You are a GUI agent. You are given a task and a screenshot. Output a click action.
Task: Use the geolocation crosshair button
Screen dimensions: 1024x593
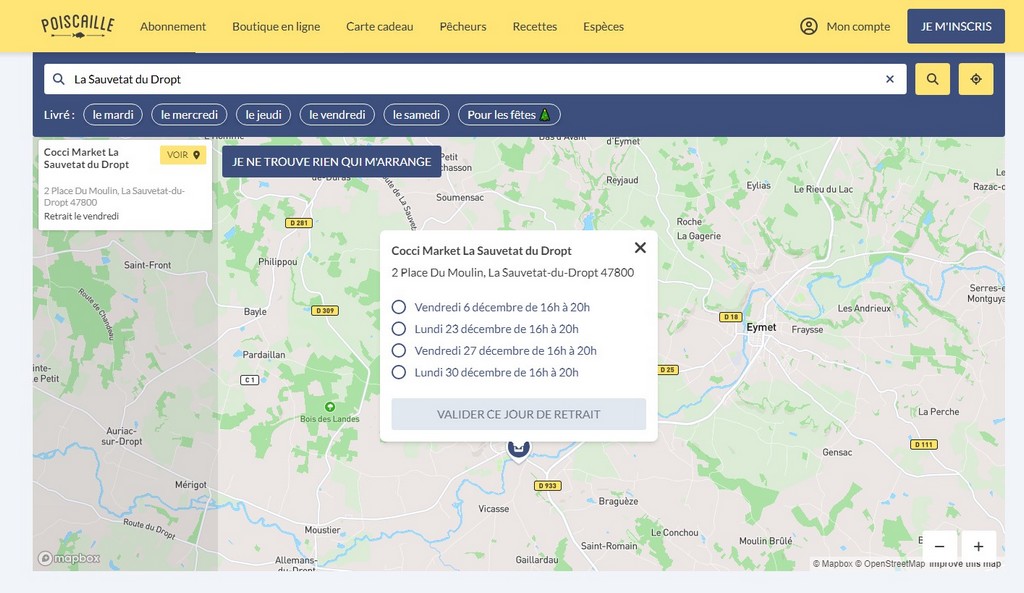click(x=976, y=79)
